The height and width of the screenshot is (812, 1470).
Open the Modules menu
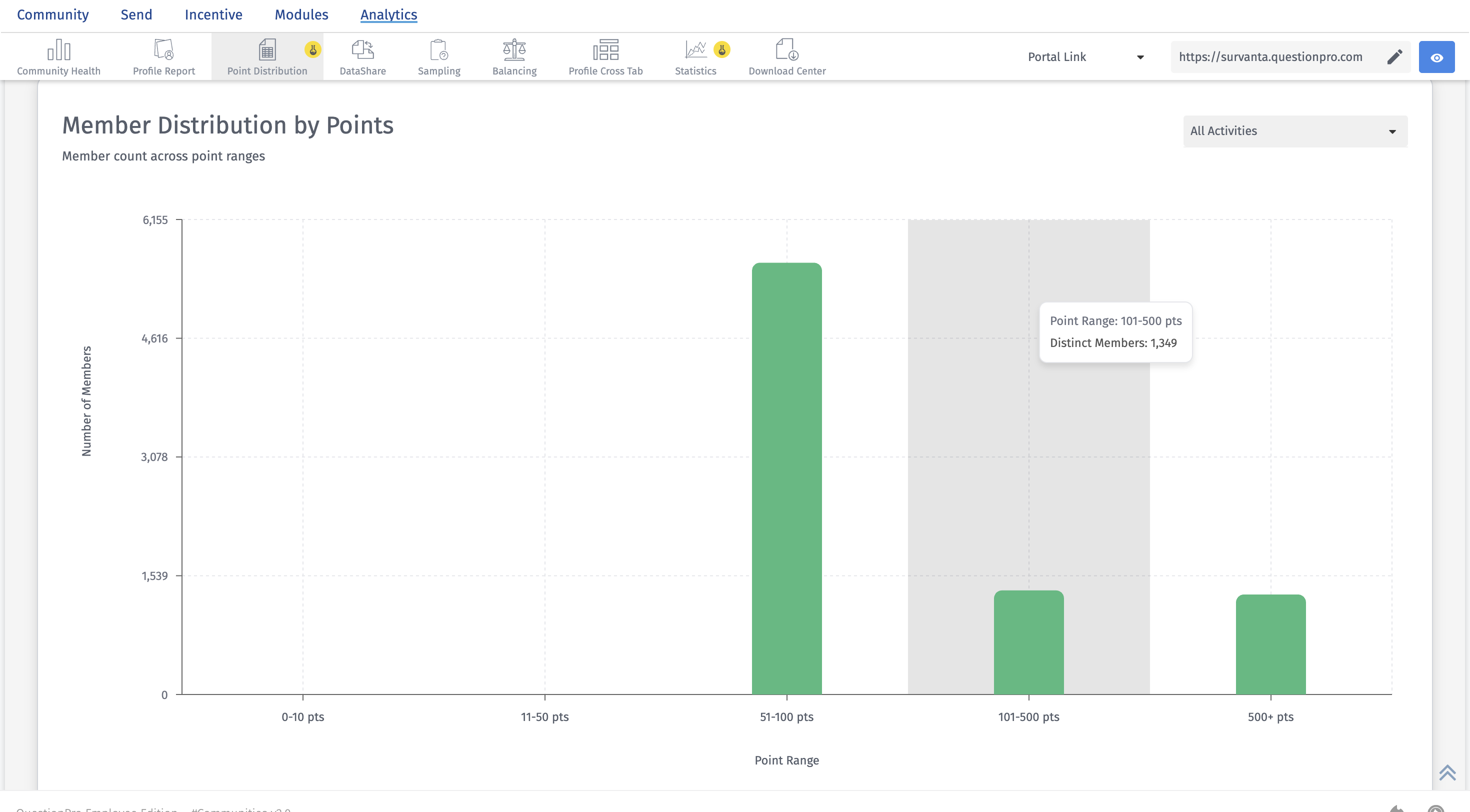click(300, 14)
